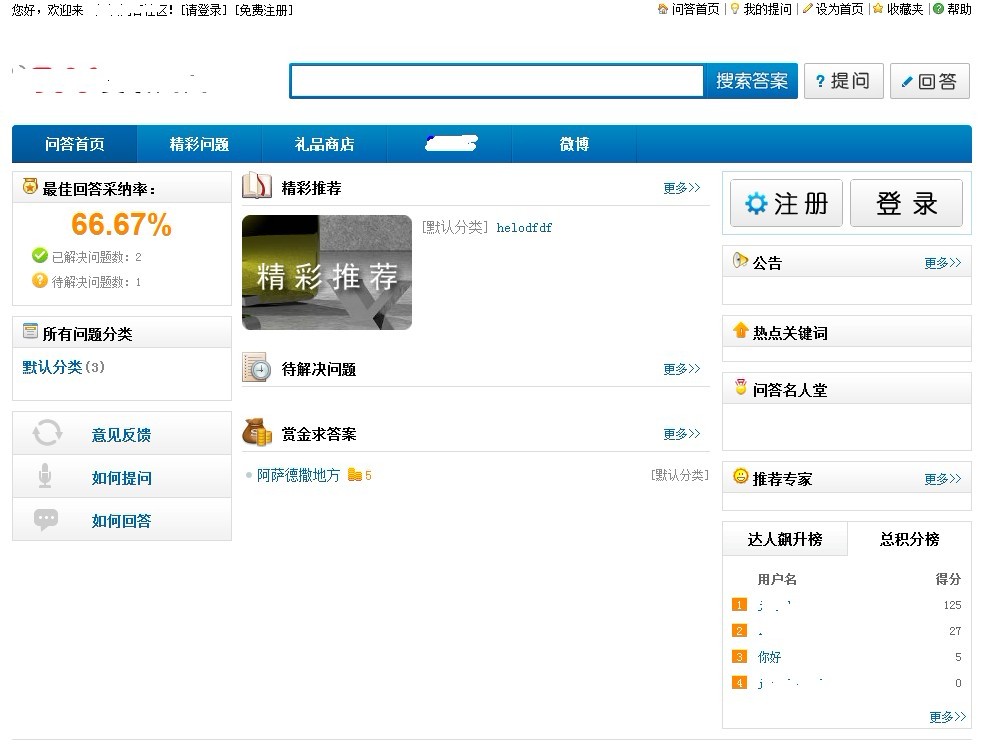Click the 得分 column header
The width and height of the screenshot is (989, 744).
coord(948,579)
